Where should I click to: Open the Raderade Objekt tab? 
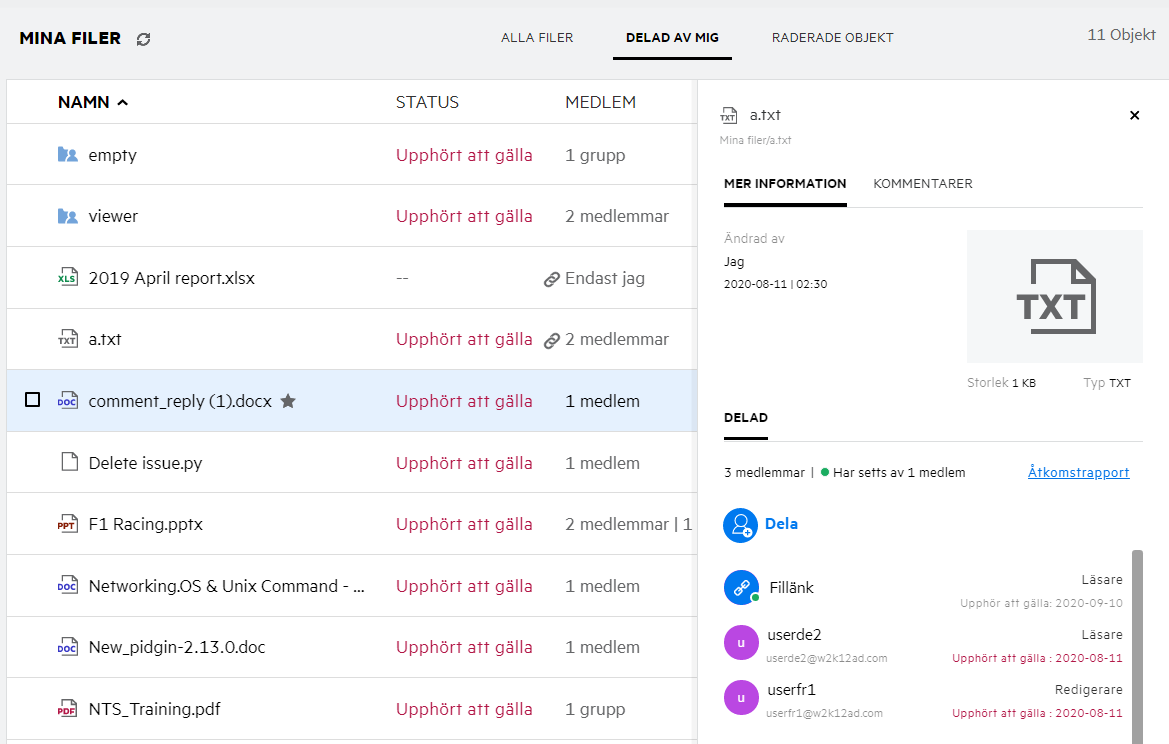tap(832, 38)
